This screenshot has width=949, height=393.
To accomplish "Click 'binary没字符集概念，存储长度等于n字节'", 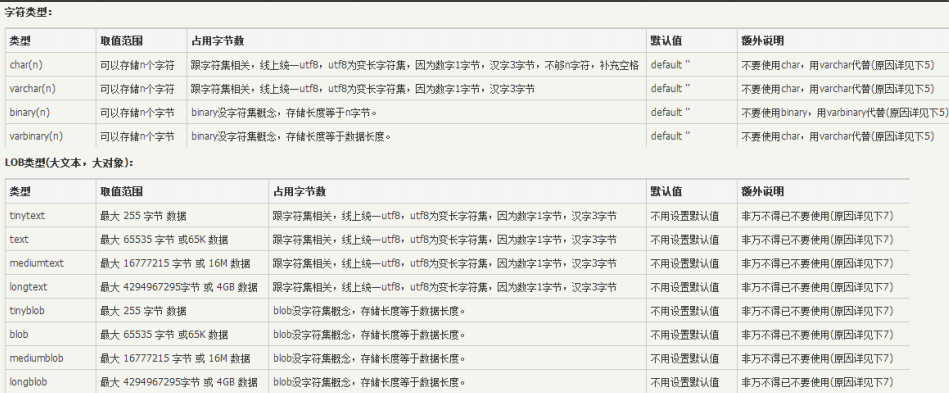I will (284, 113).
